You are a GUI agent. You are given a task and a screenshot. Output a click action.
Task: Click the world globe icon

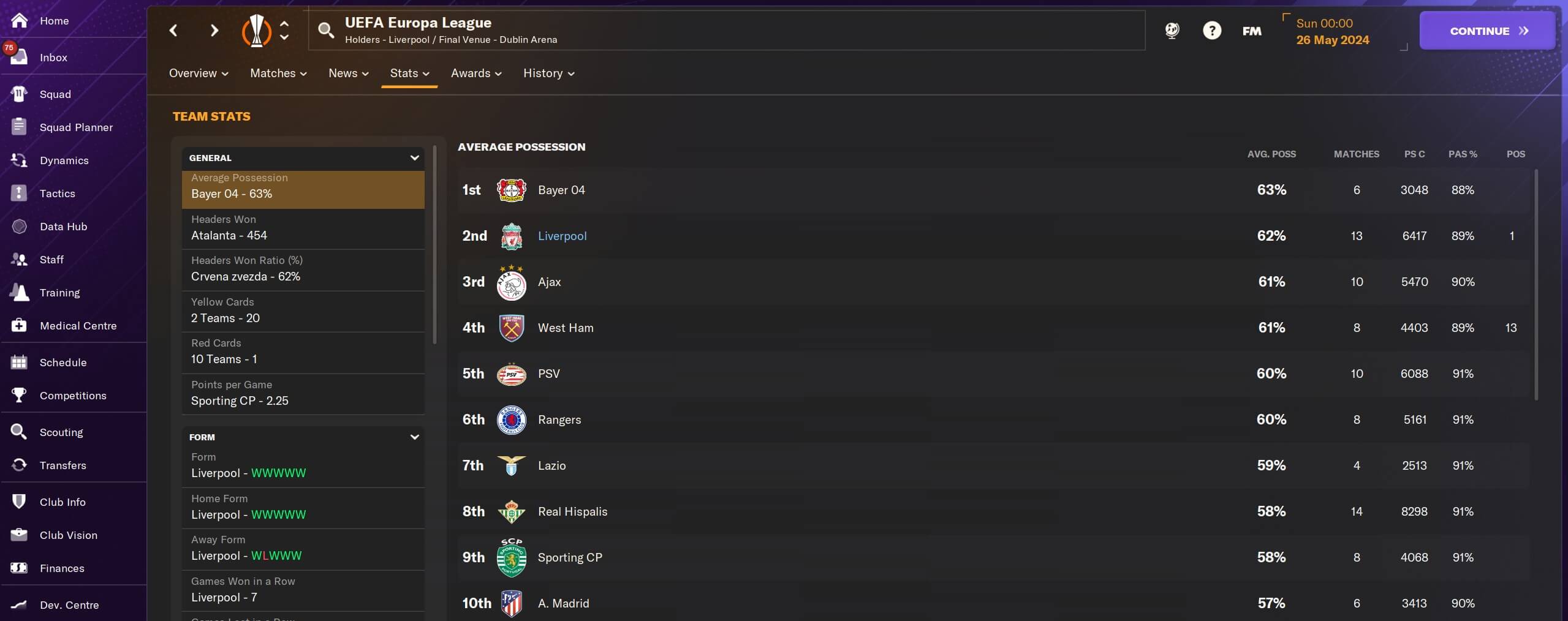[1172, 31]
